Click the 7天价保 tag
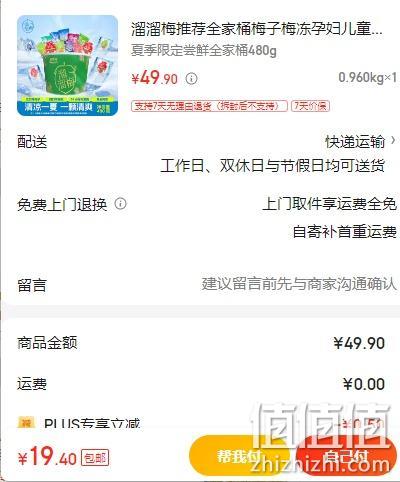The image size is (400, 482). [310, 106]
